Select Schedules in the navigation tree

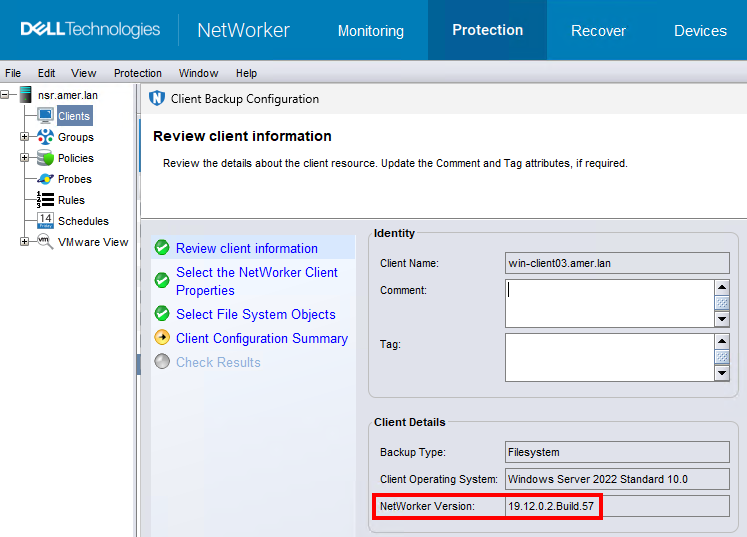click(83, 221)
